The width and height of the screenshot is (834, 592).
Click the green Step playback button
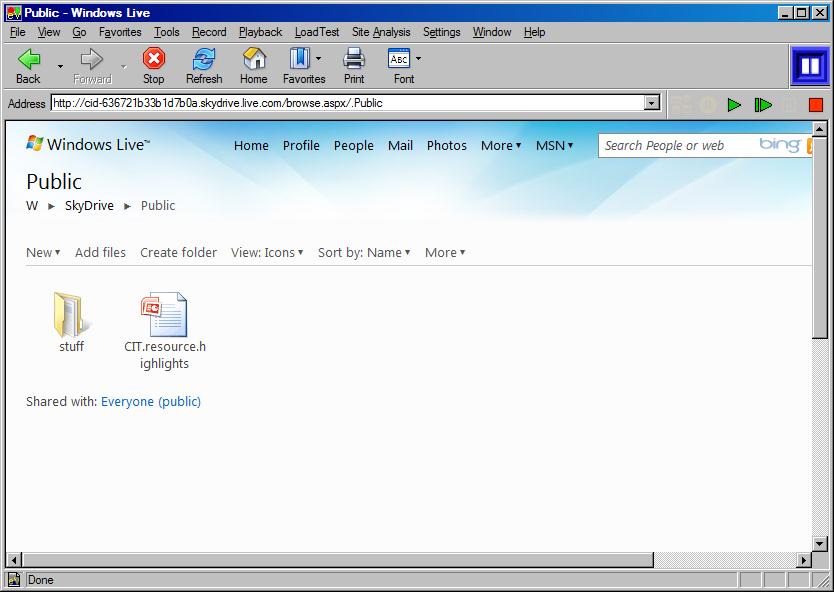[763, 105]
